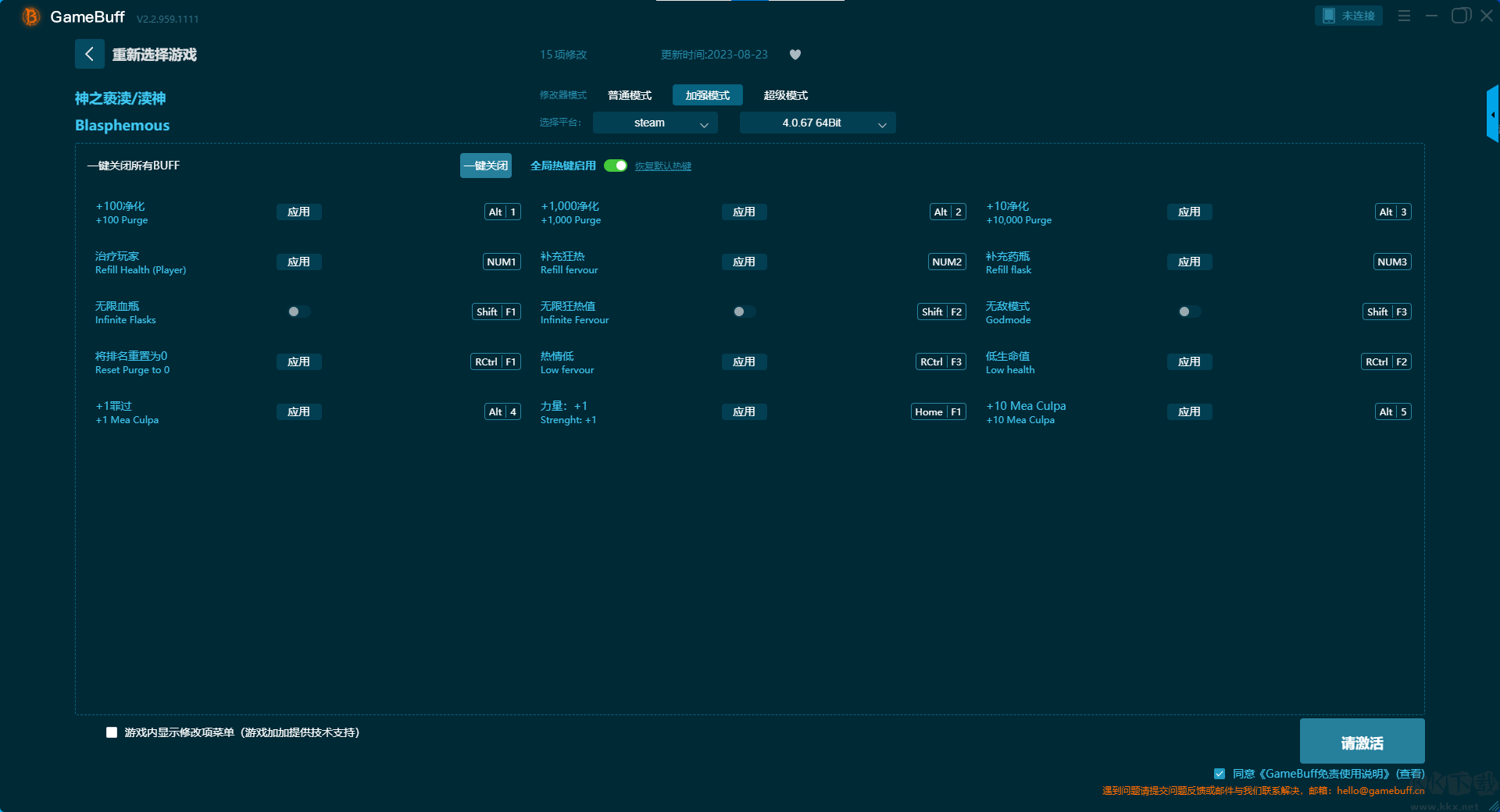Image resolution: width=1500 pixels, height=812 pixels.
Task: Open the steam platform dropdown
Action: click(655, 123)
